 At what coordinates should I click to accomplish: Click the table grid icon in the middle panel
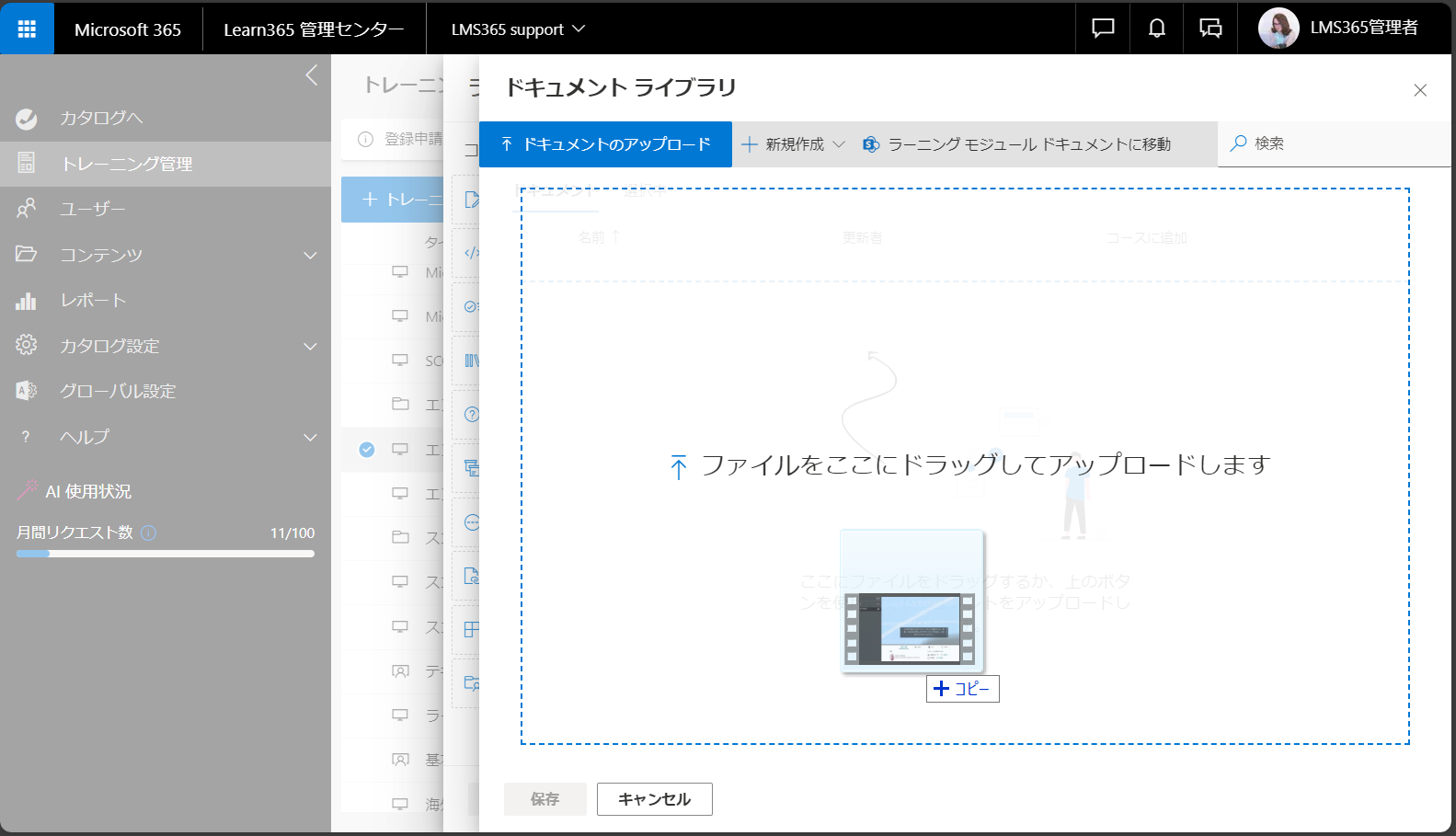[471, 629]
